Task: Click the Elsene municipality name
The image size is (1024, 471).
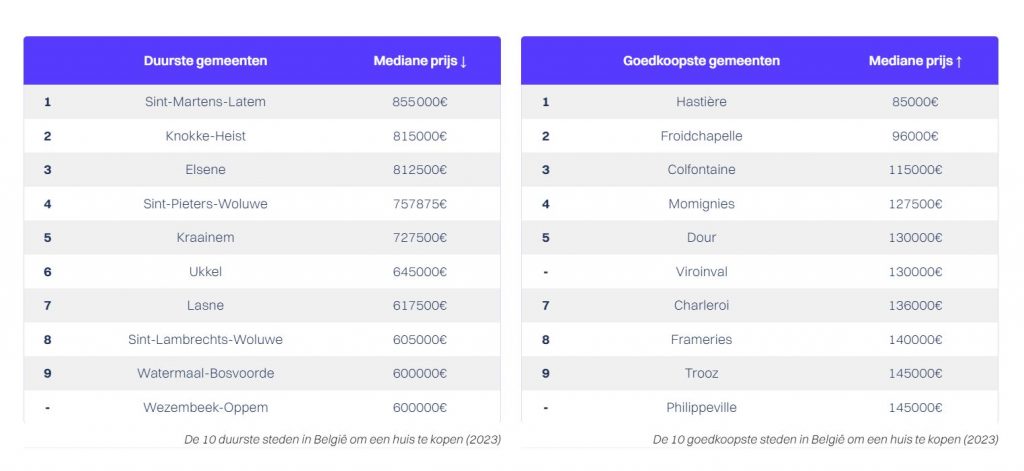Action: point(205,170)
